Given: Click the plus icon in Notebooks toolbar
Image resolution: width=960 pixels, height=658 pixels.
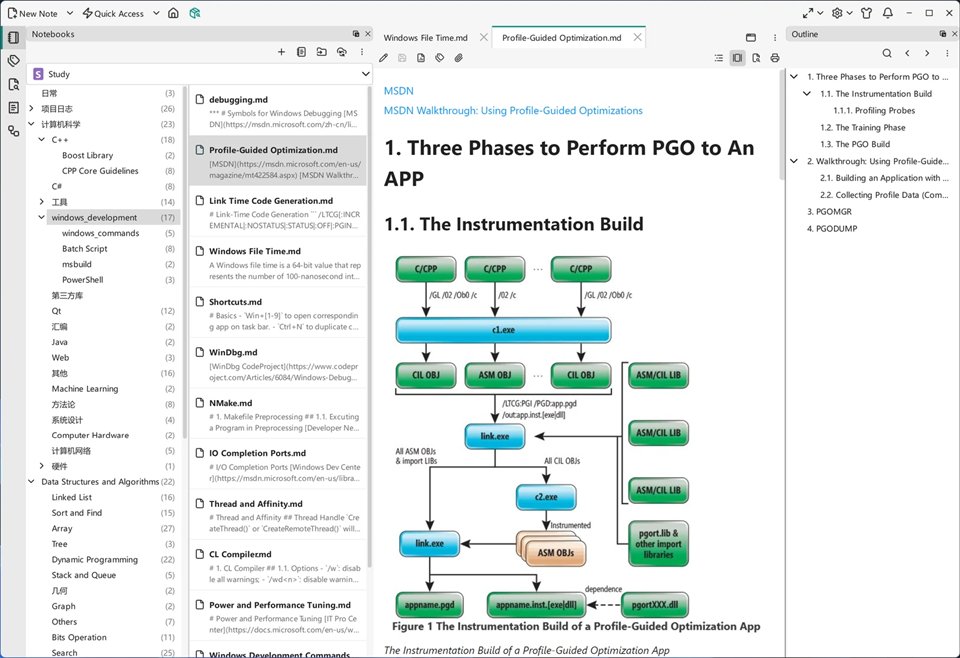Looking at the screenshot, I should 281,52.
